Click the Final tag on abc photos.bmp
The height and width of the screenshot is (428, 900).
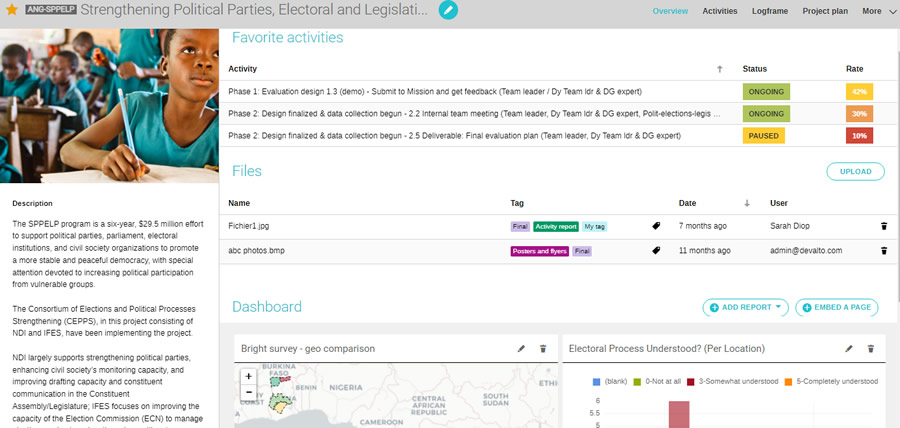point(581,251)
